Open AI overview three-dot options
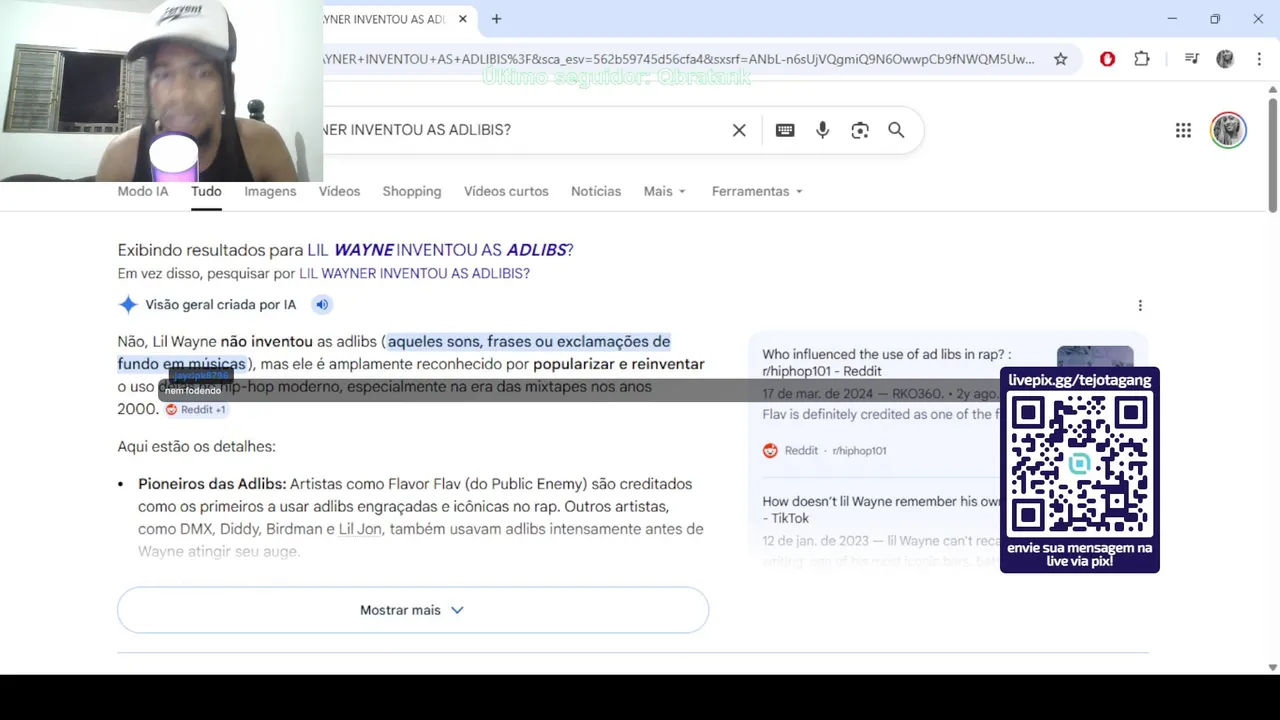The width and height of the screenshot is (1280, 720). tap(1140, 305)
